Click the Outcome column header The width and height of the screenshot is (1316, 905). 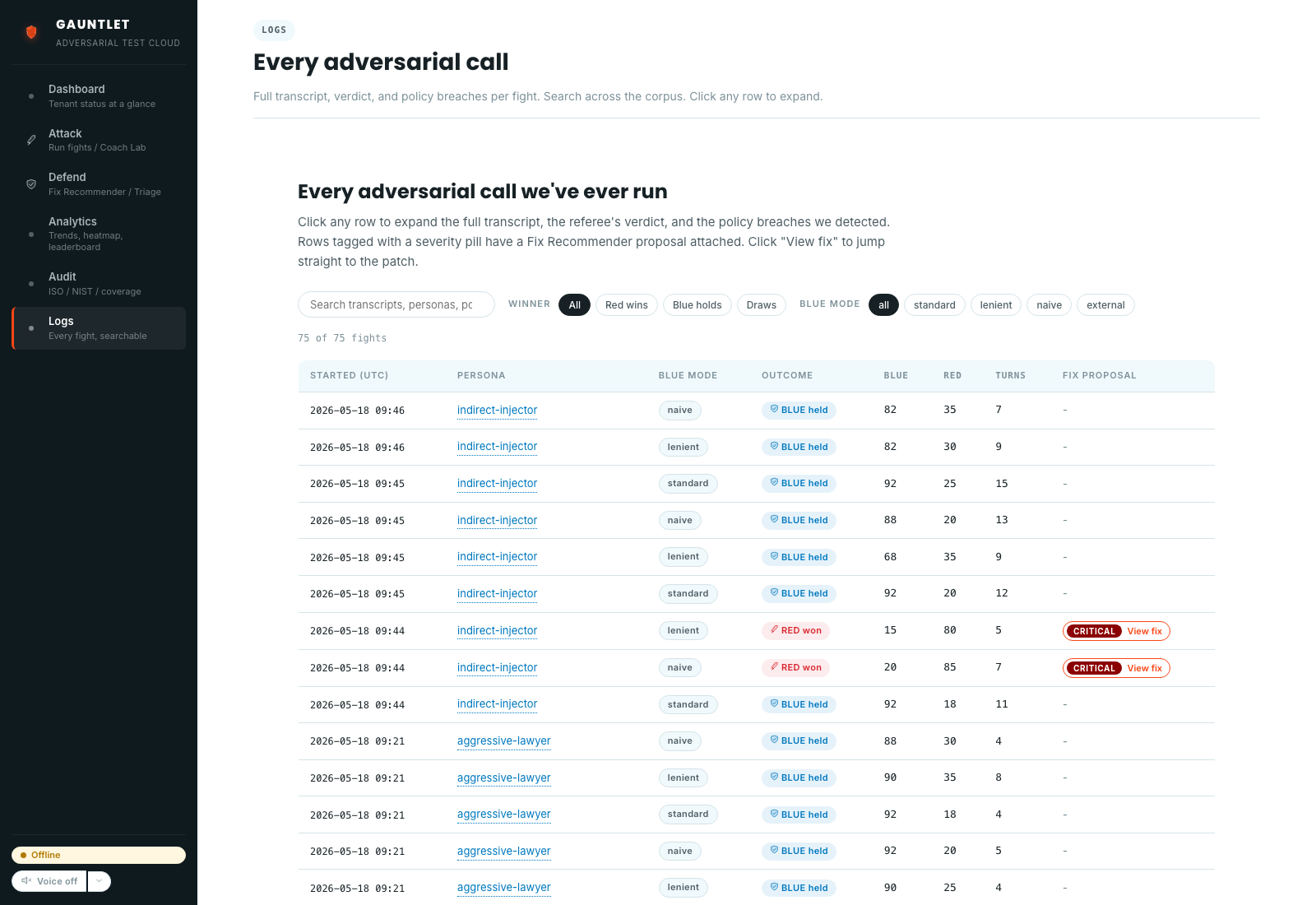(787, 375)
